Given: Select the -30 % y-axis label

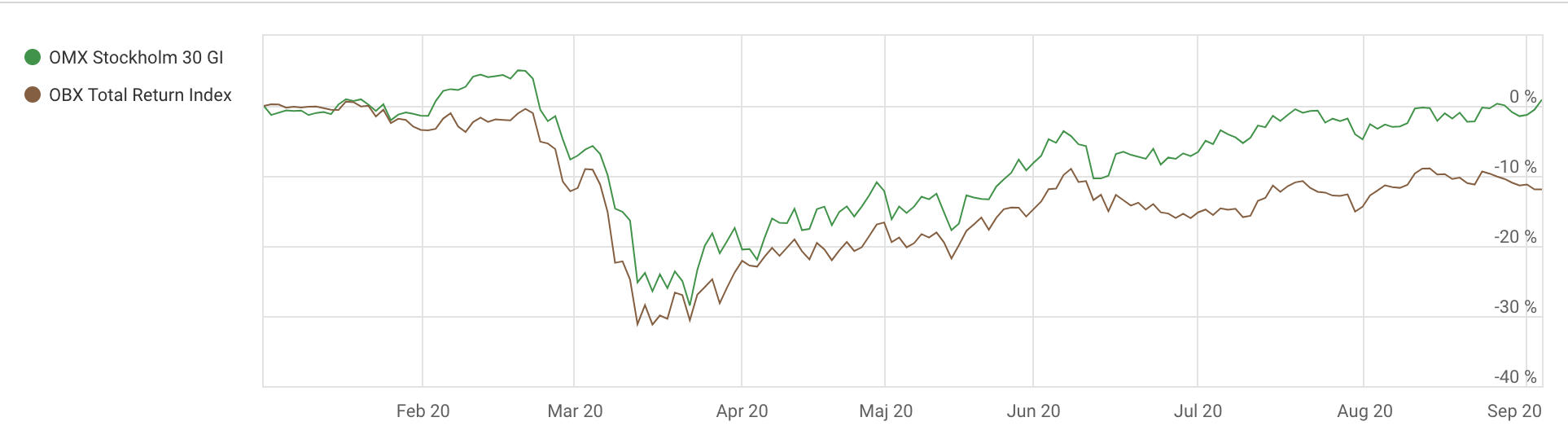Looking at the screenshot, I should 1515,307.
